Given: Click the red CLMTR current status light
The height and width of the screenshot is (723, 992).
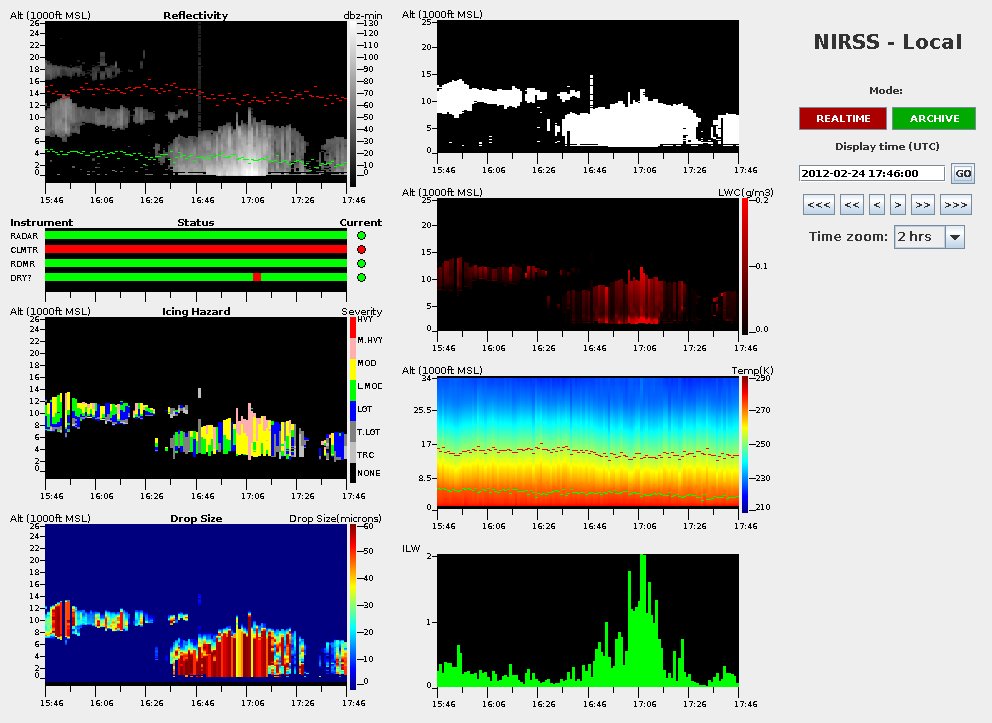Looking at the screenshot, I should pos(361,249).
